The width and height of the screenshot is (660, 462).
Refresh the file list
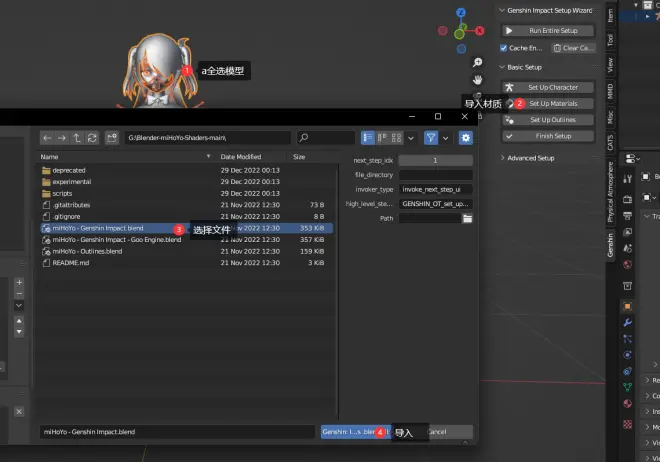[92, 138]
